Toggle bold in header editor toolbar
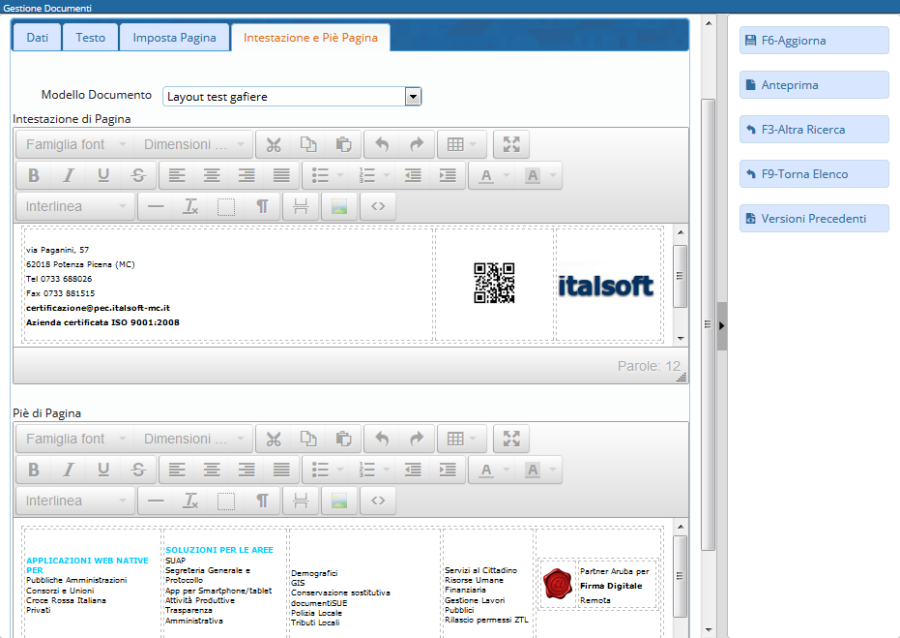 (x=33, y=176)
